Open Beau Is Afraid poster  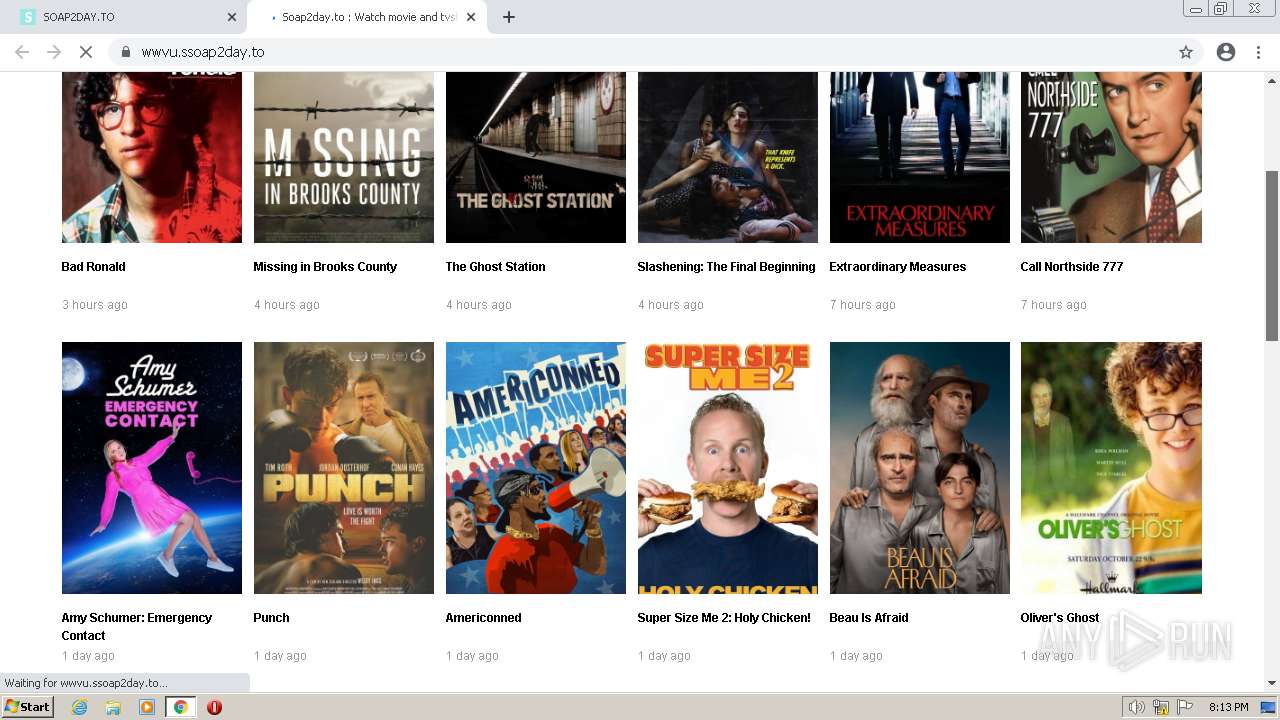click(x=920, y=468)
